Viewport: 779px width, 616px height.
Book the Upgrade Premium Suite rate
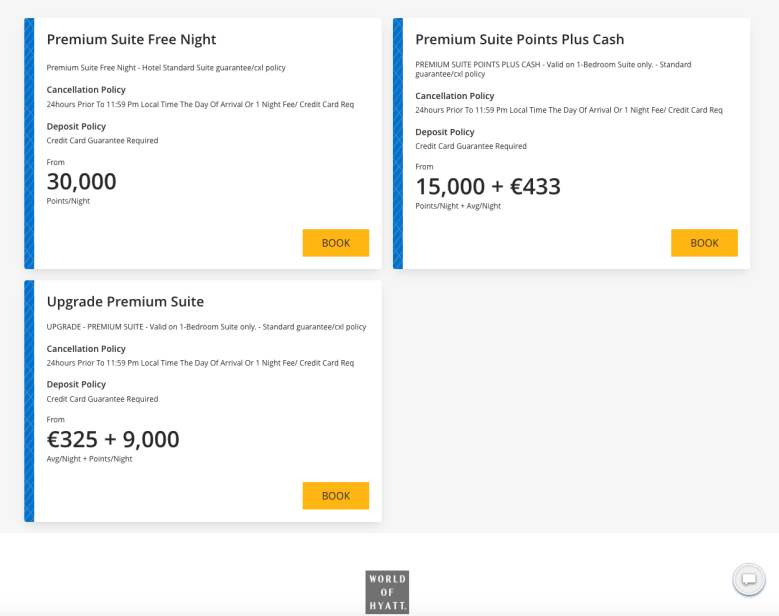(335, 496)
